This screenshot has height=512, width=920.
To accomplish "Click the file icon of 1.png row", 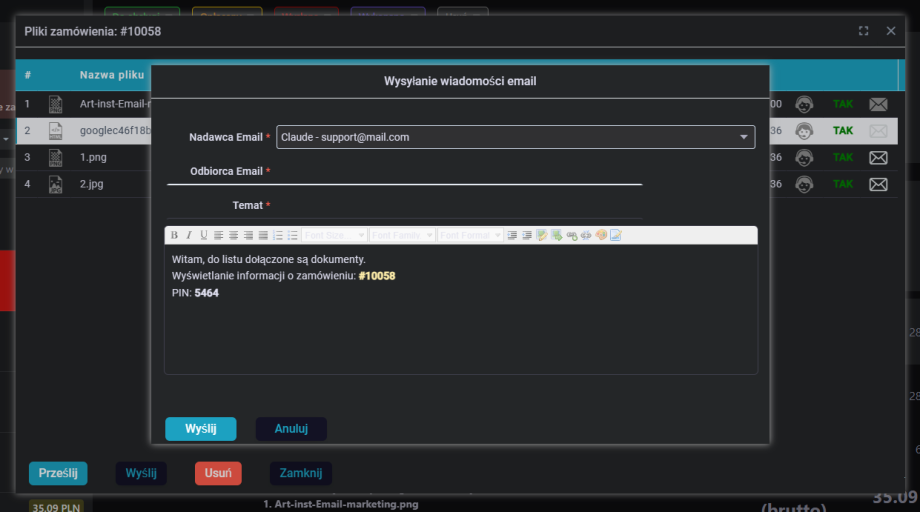I will point(56,158).
